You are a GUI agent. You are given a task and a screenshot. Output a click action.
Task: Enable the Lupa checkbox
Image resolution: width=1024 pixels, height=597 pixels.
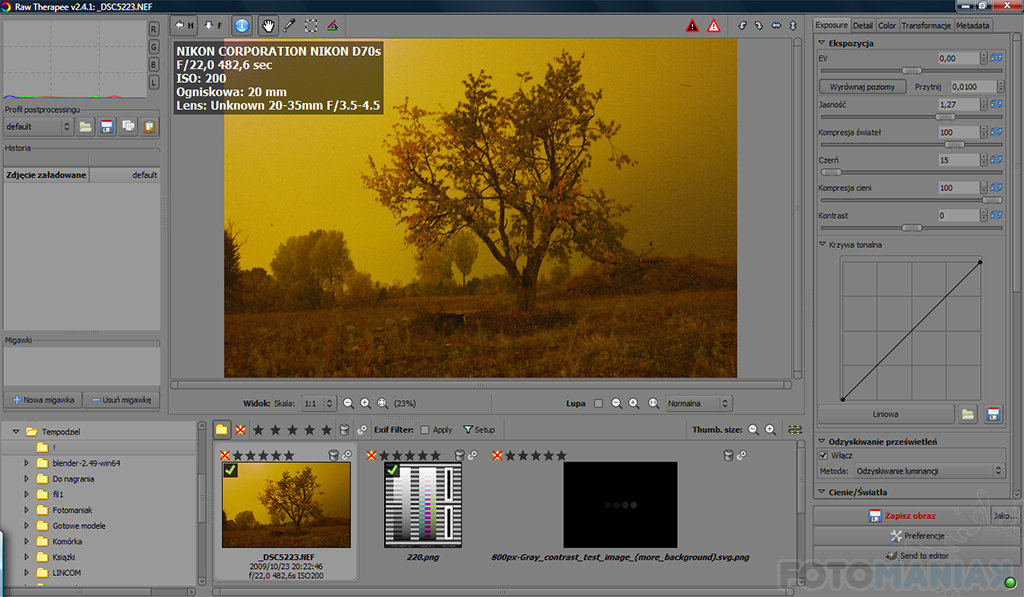pyautogui.click(x=598, y=404)
